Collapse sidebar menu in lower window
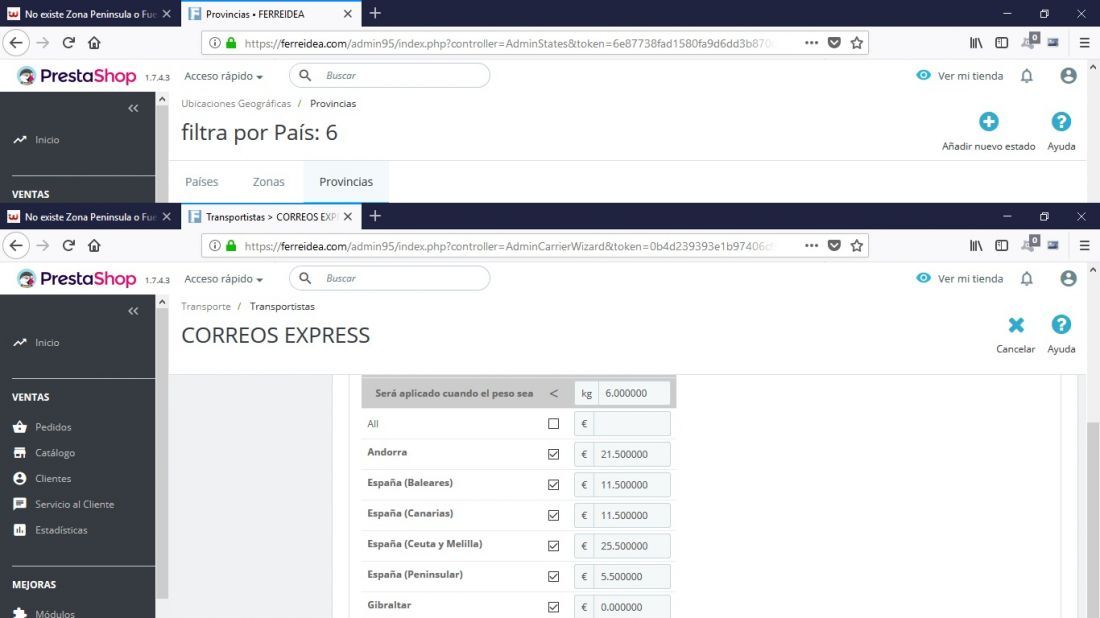 (x=133, y=311)
